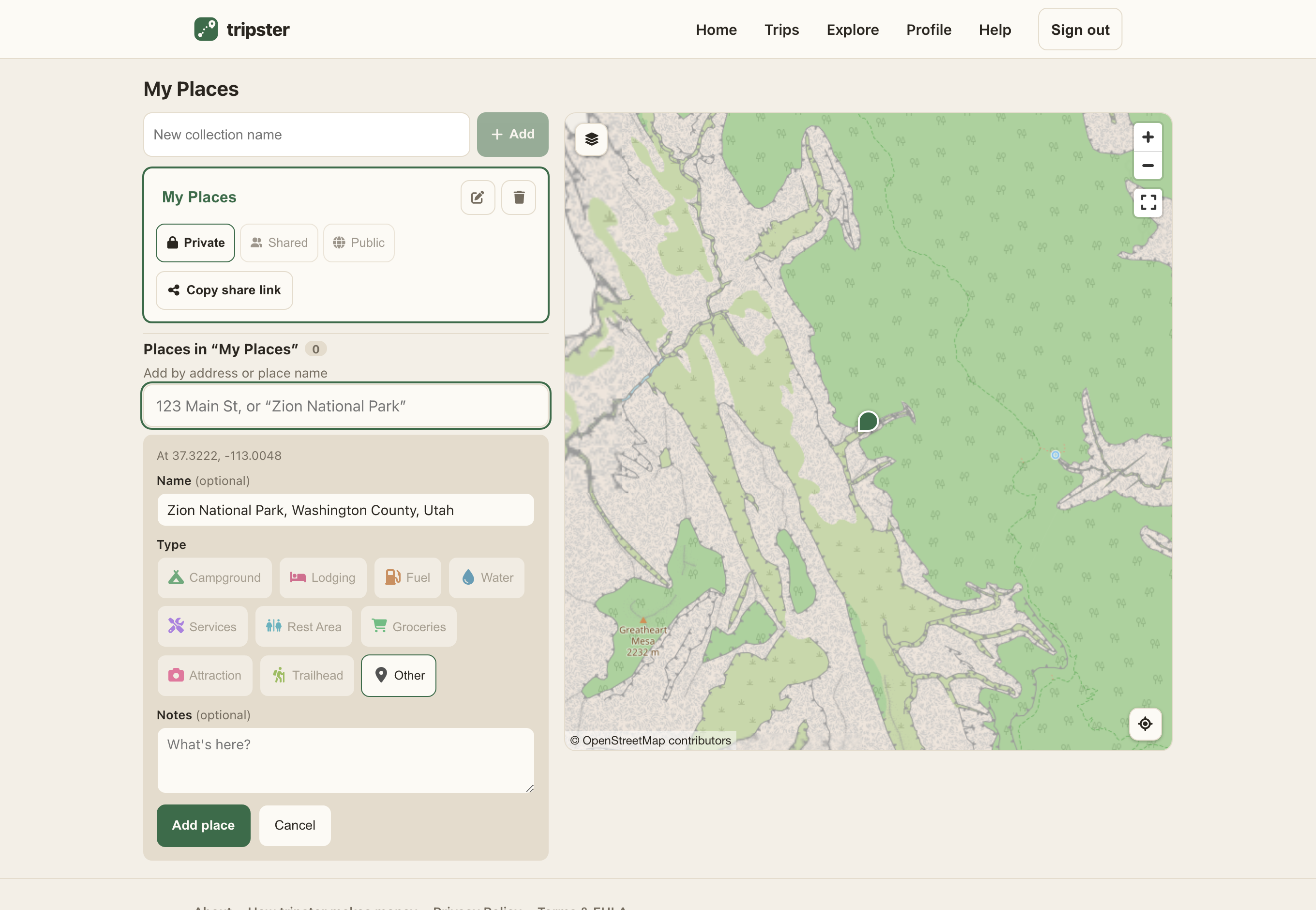This screenshot has width=1316, height=910.
Task: Set visibility to Shared
Action: pos(279,243)
